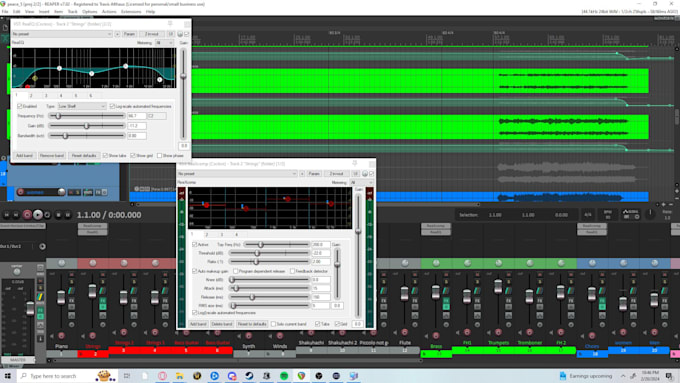Select ReaEQ band tab 3

(46, 95)
